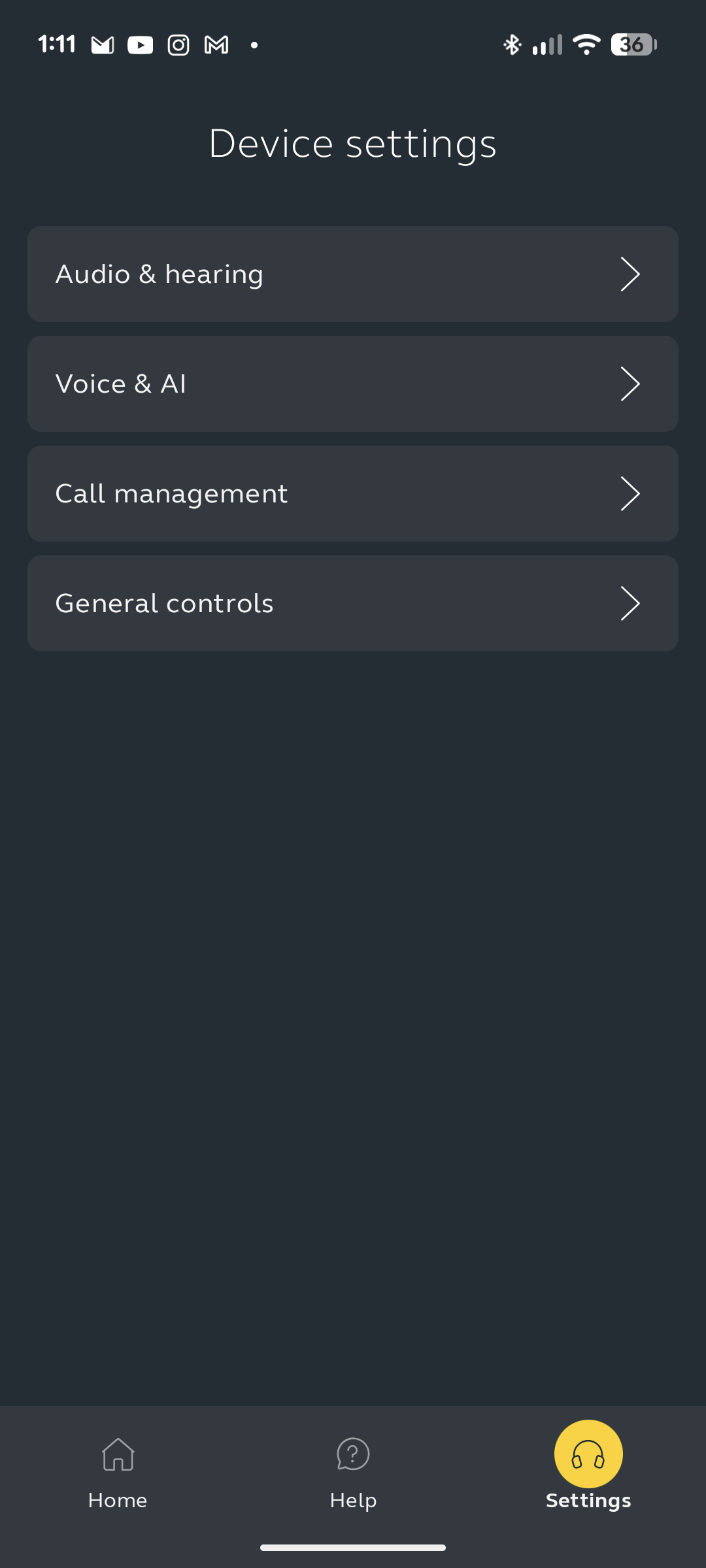Tap the Wi-Fi status icon
This screenshot has width=706, height=1568.
click(586, 44)
